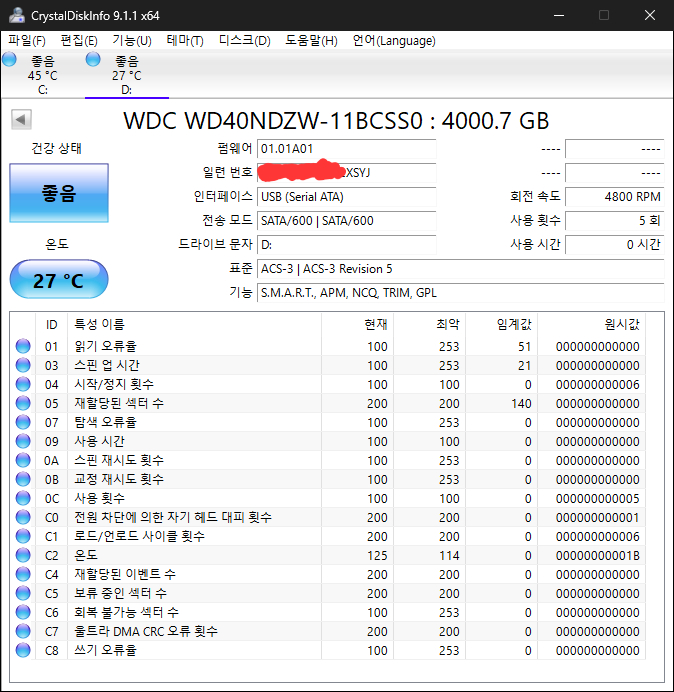The image size is (674, 692).
Task: Click status orb for C1 로드/언로드 사이클
Action: click(23, 536)
